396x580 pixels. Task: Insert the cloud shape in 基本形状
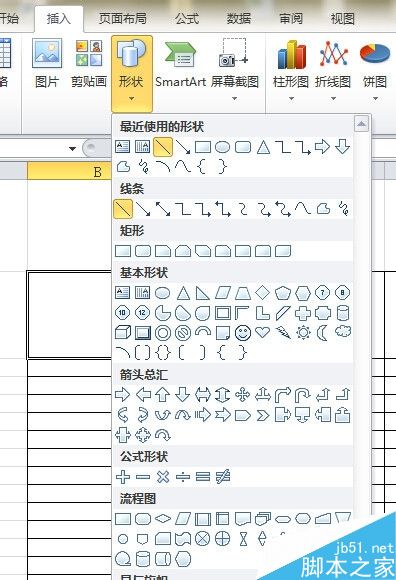coord(343,331)
